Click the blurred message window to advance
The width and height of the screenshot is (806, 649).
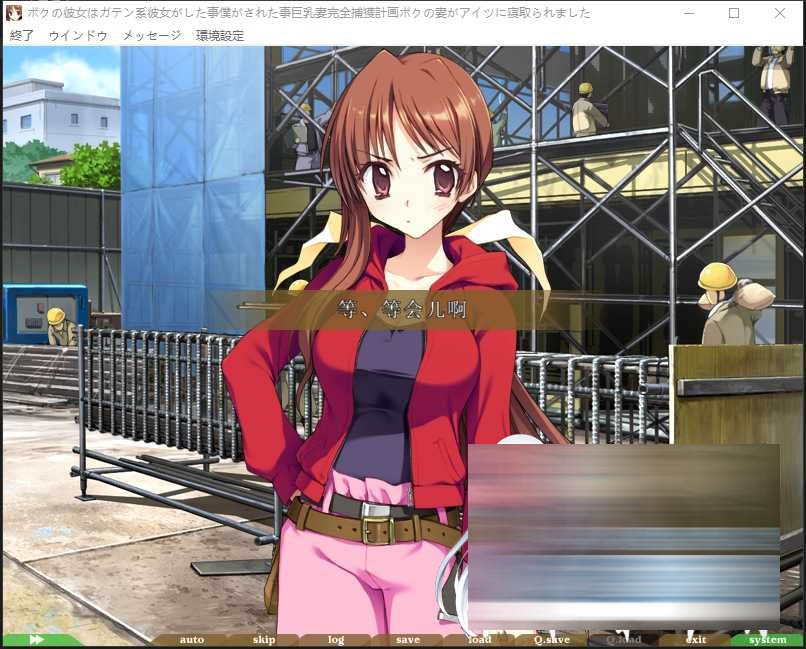pyautogui.click(x=620, y=530)
